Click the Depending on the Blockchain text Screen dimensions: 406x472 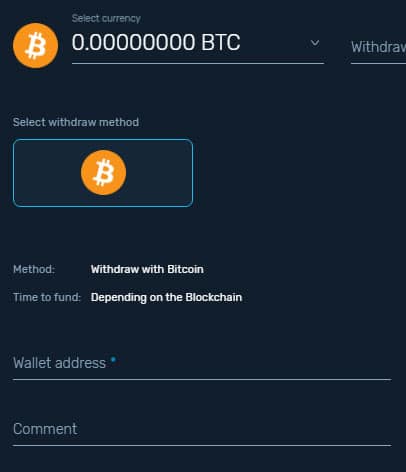[166, 297]
